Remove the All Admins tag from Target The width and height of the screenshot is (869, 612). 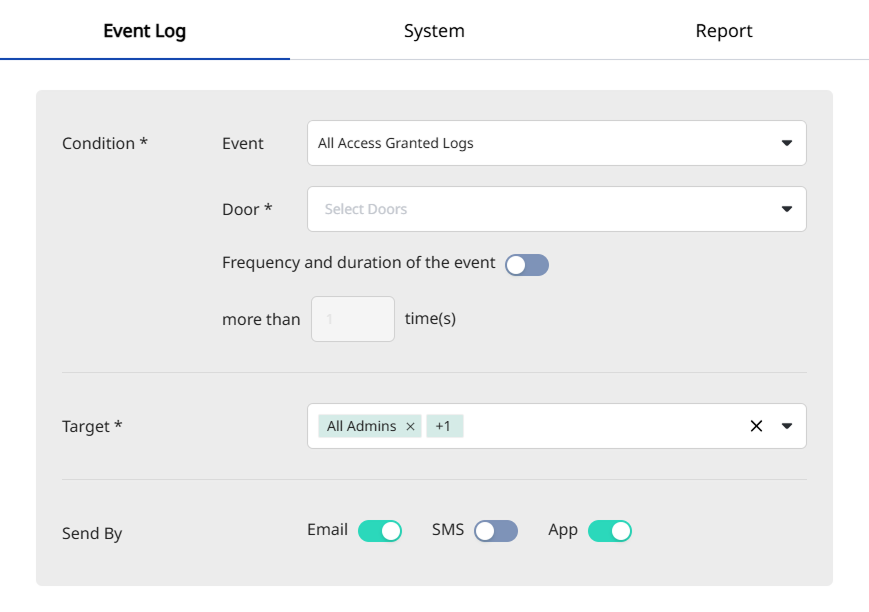coord(410,427)
